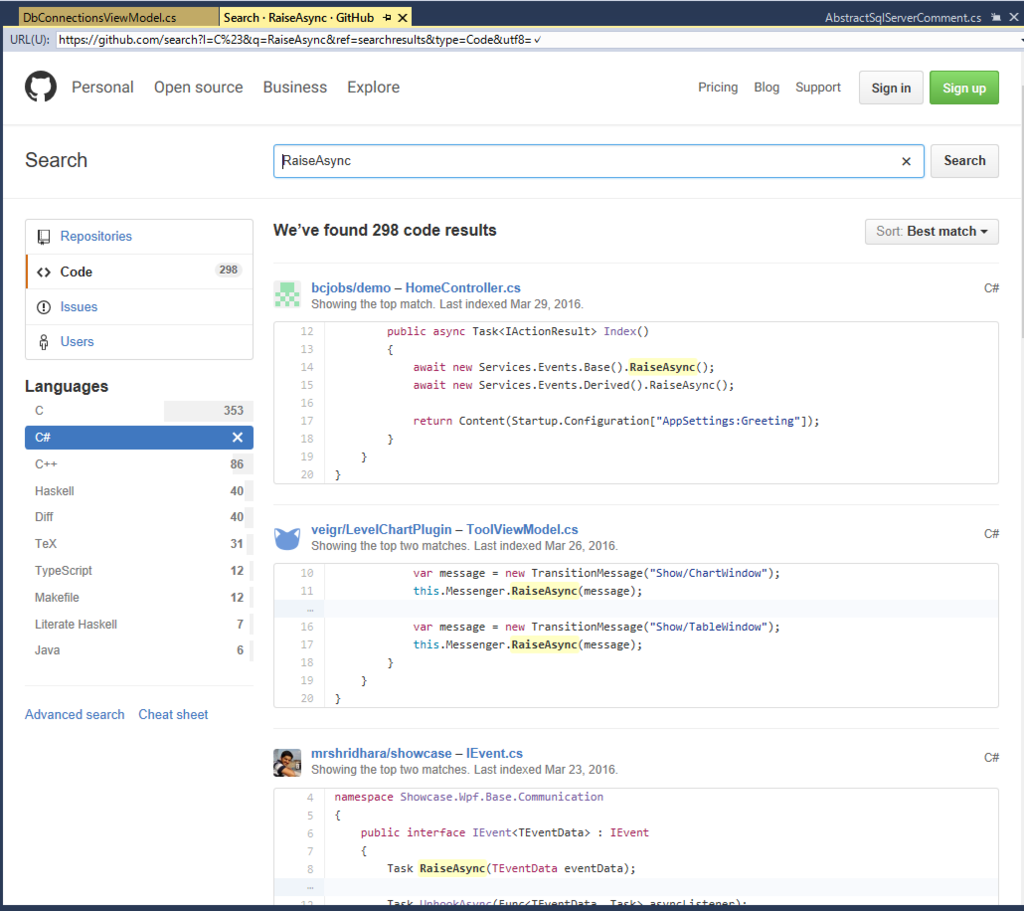Pin the Search RaiseAsync GitHub tab
This screenshot has height=911, width=1024.
387,18
